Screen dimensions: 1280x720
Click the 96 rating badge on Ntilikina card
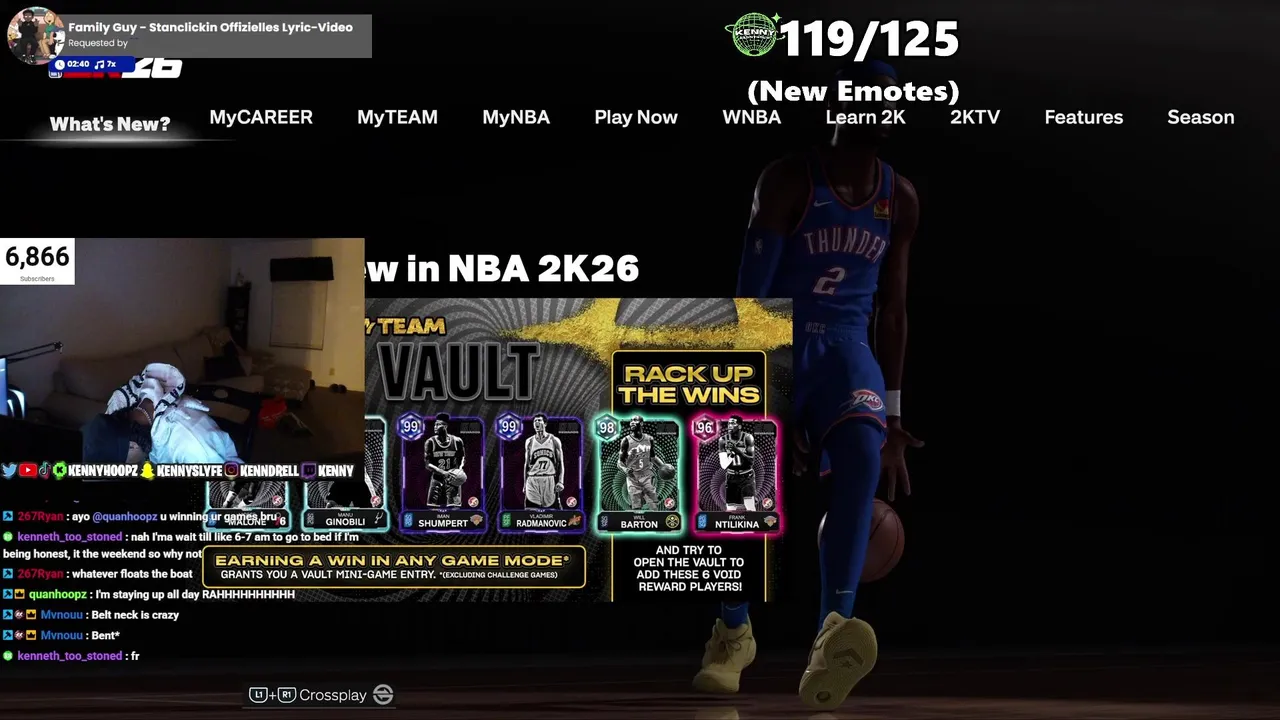705,428
